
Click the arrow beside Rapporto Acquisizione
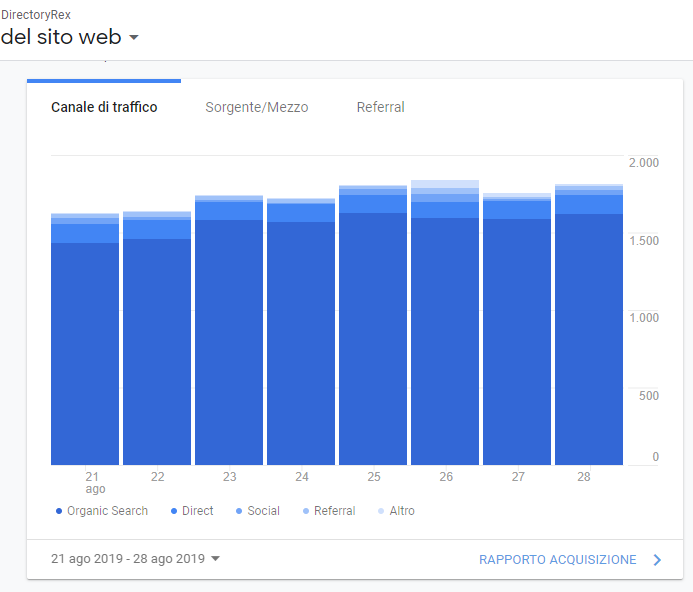click(657, 560)
